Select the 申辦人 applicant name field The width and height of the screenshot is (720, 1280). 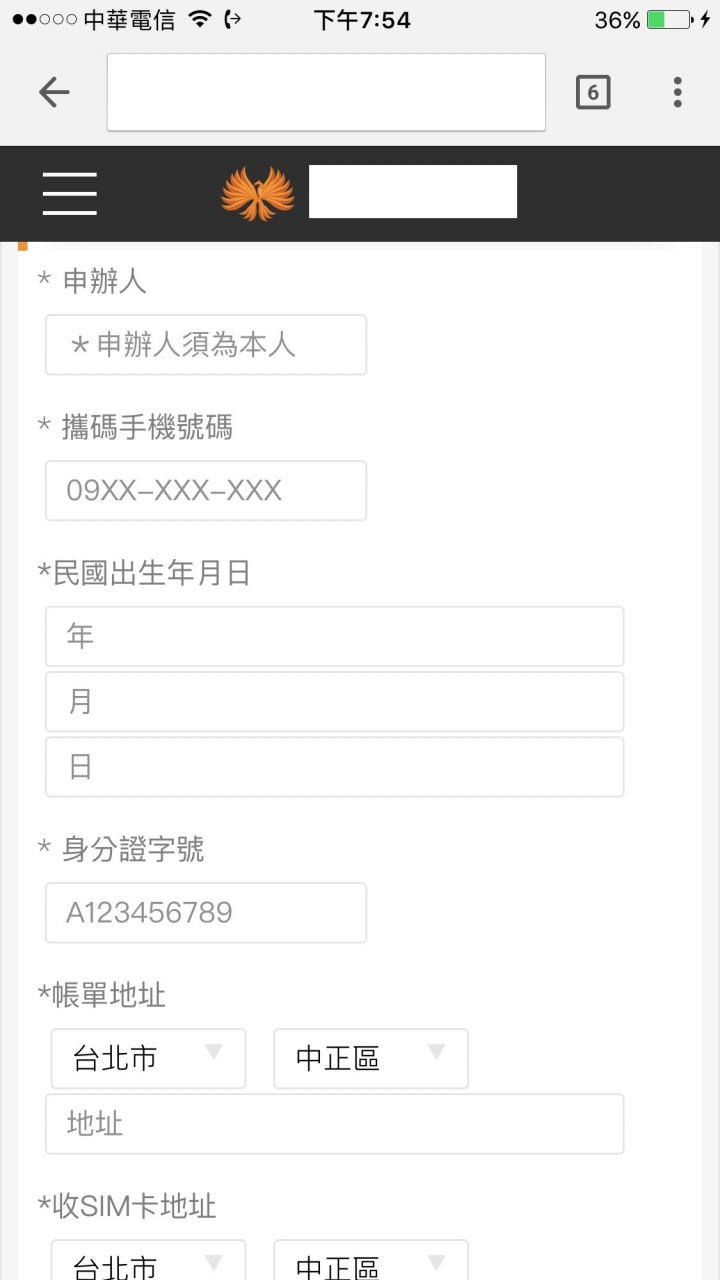coord(205,344)
